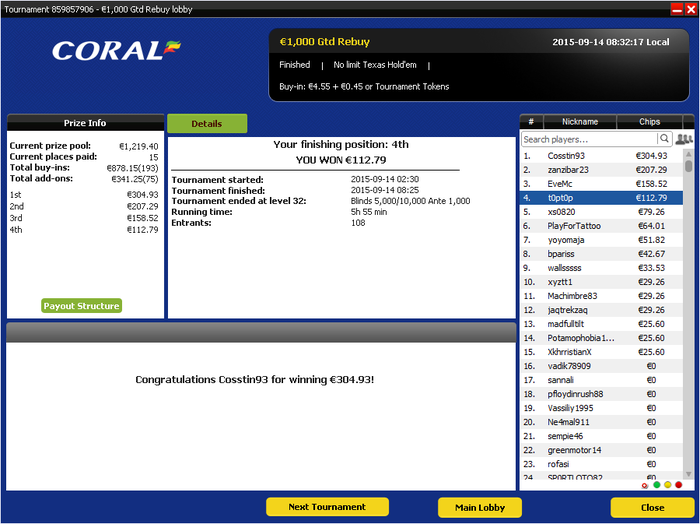
Task: Select the Prize Info panel header
Action: click(85, 123)
